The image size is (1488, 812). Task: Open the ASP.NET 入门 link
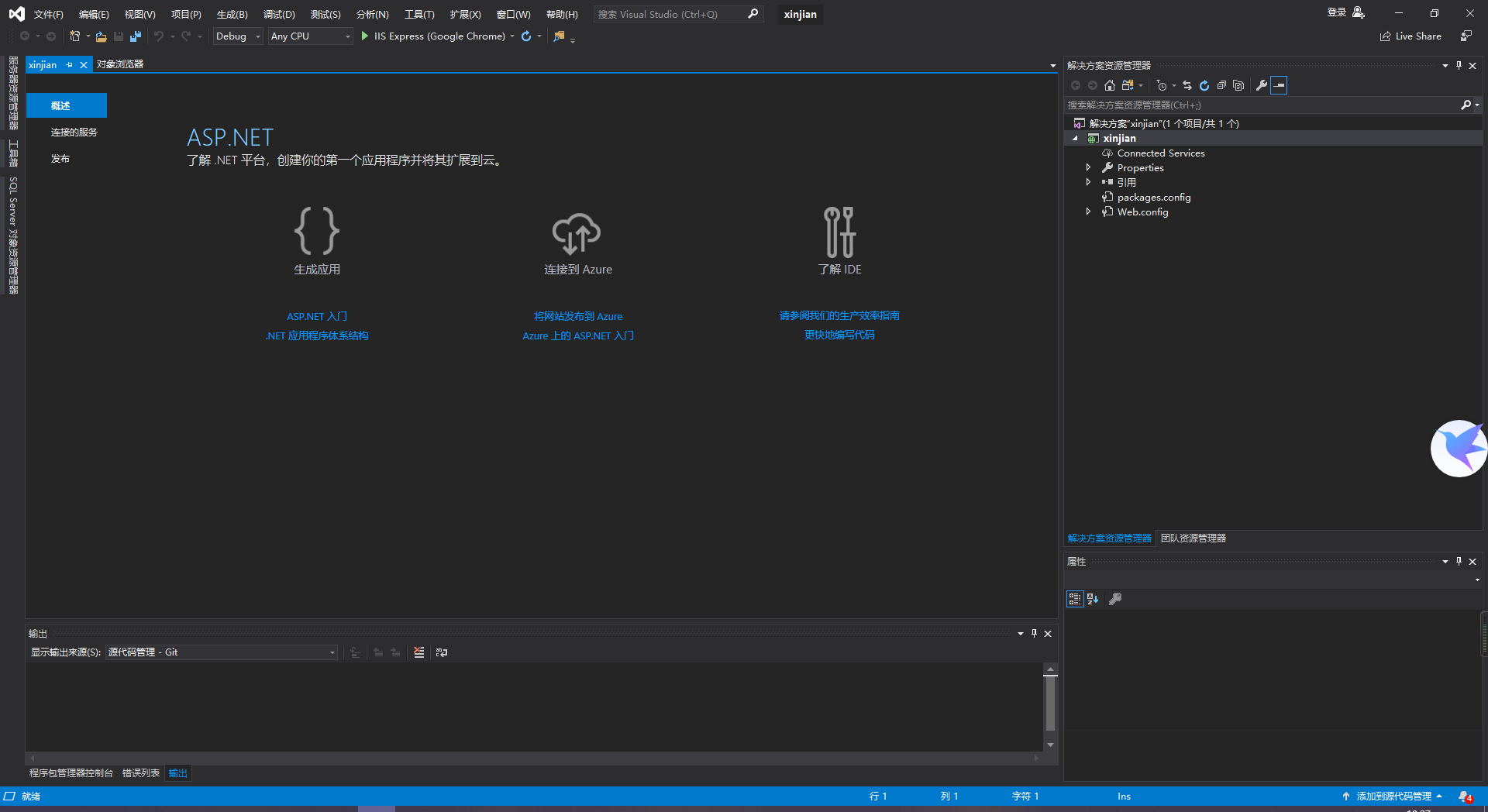point(317,316)
